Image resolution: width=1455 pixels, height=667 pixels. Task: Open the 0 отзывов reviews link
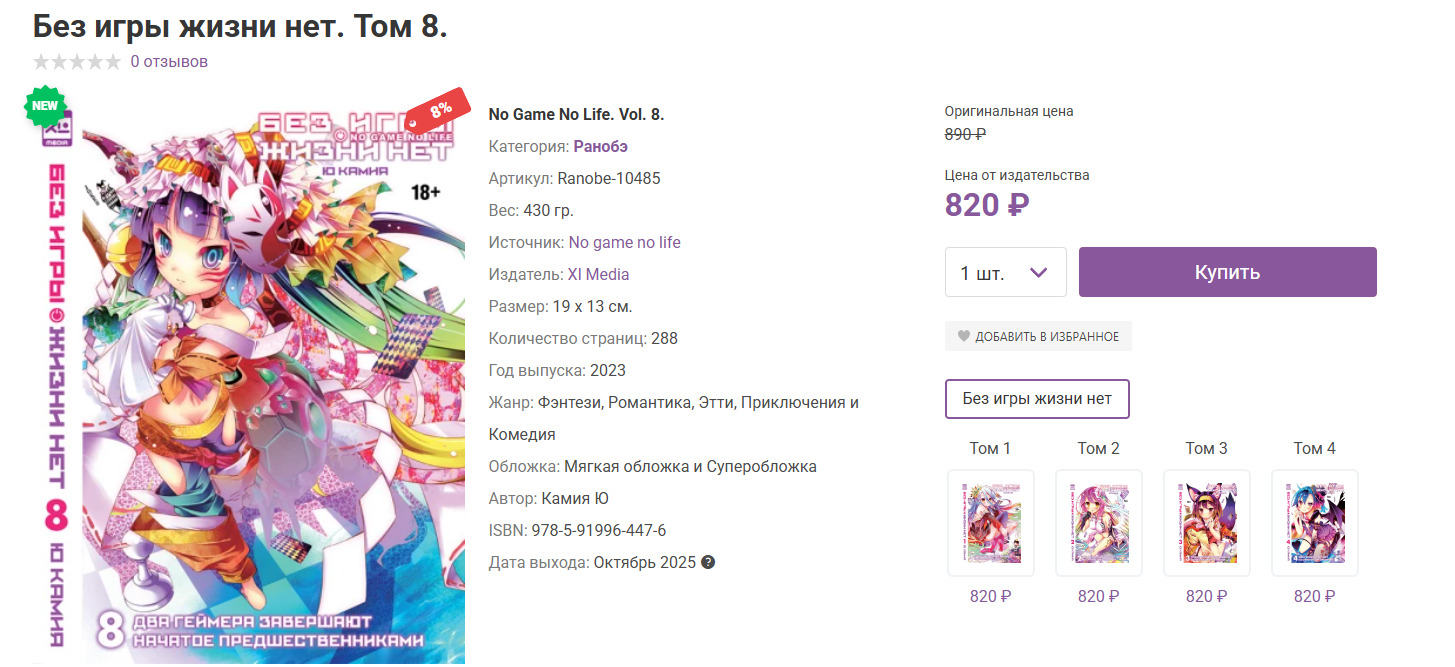click(x=169, y=62)
